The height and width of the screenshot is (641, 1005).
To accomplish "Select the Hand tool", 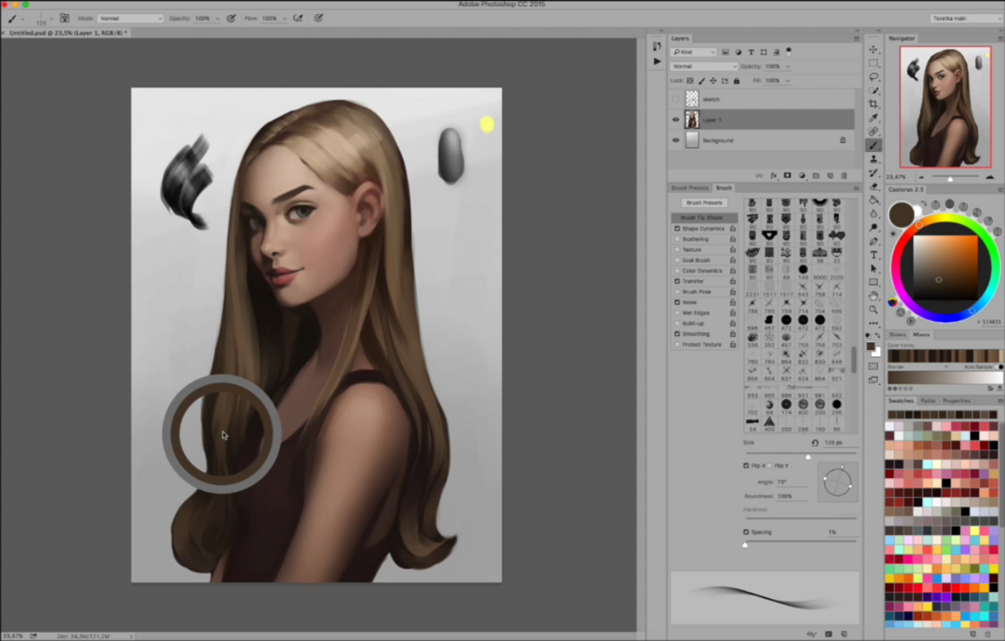I will click(x=874, y=296).
